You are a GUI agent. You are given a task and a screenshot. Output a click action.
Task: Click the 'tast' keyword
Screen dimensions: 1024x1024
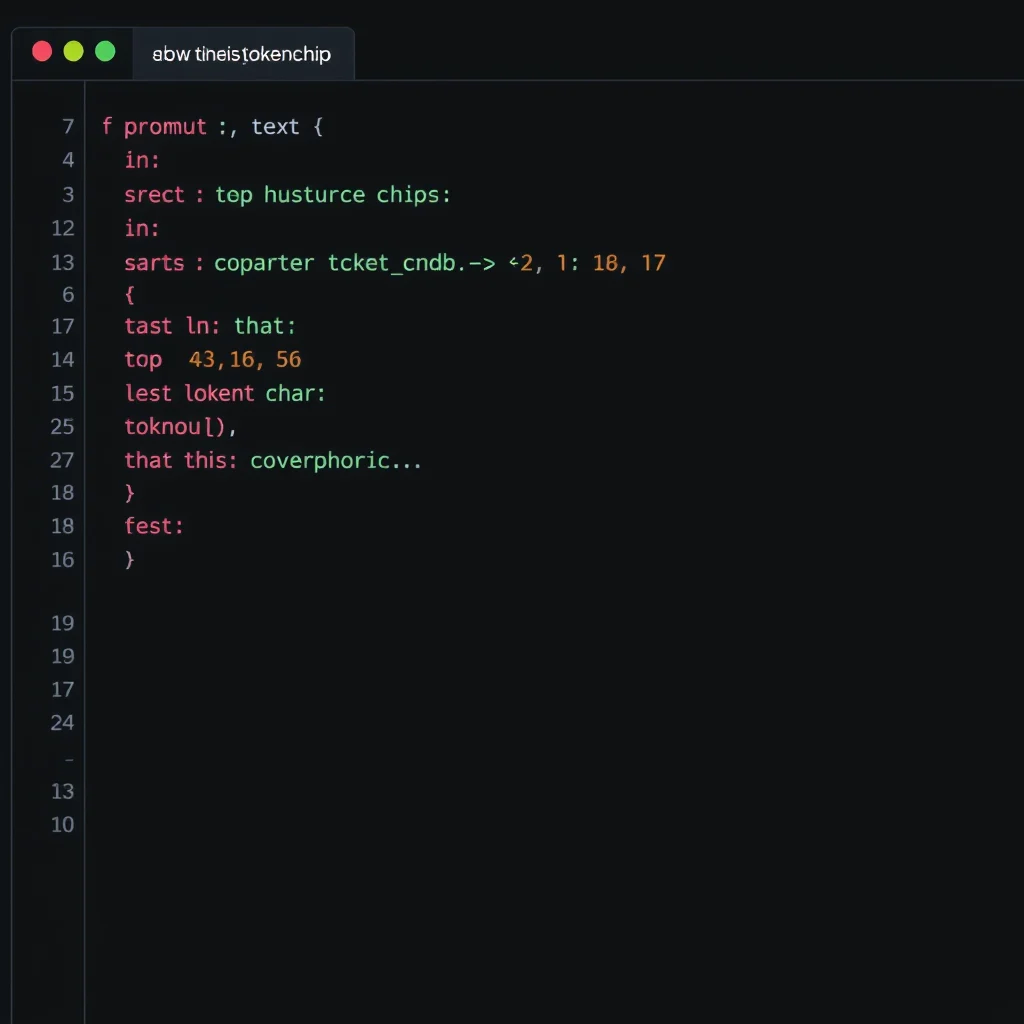click(x=148, y=326)
